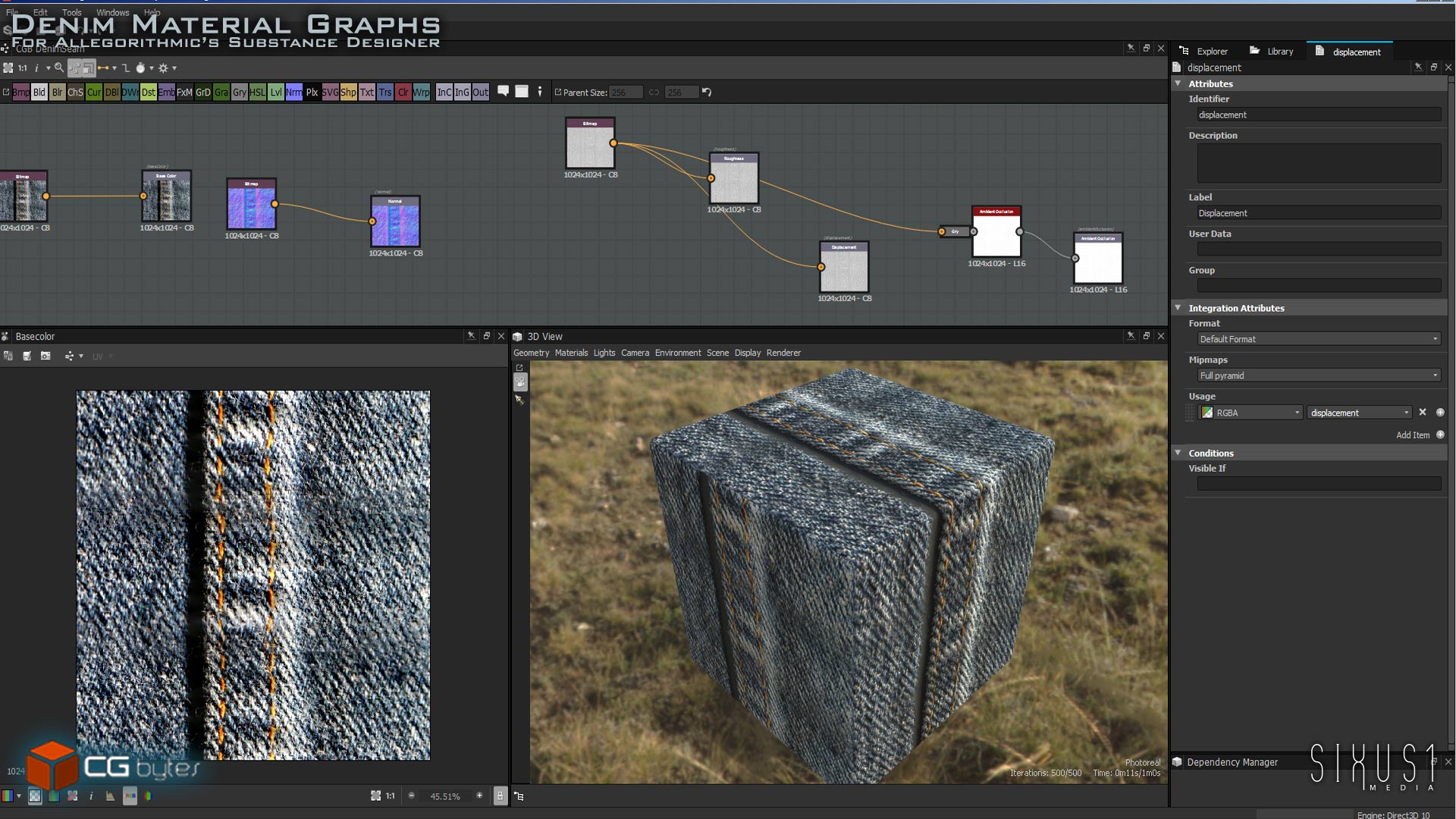Add an HSL node from the toolbar

coord(258,93)
